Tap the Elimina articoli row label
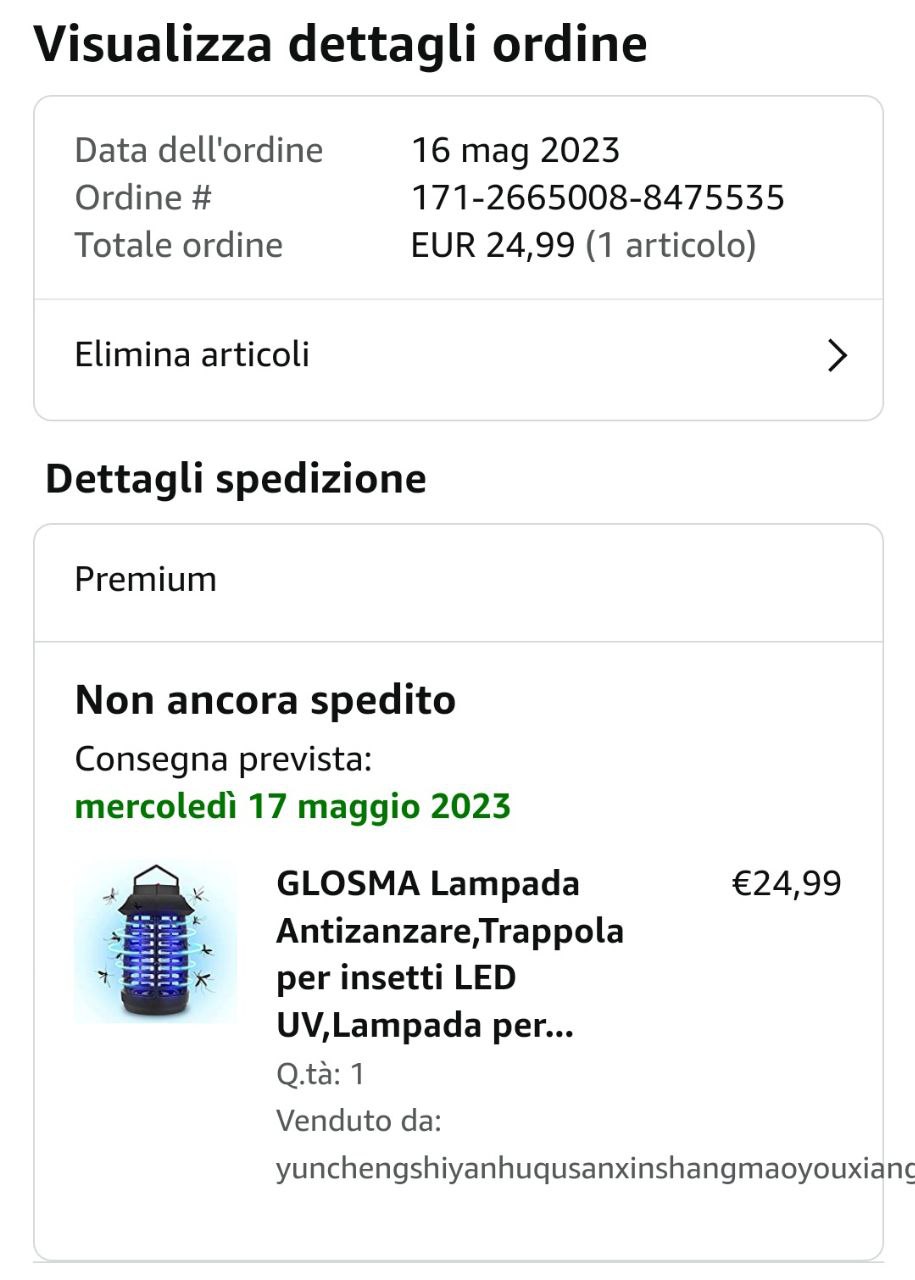The image size is (915, 1280). [x=192, y=354]
